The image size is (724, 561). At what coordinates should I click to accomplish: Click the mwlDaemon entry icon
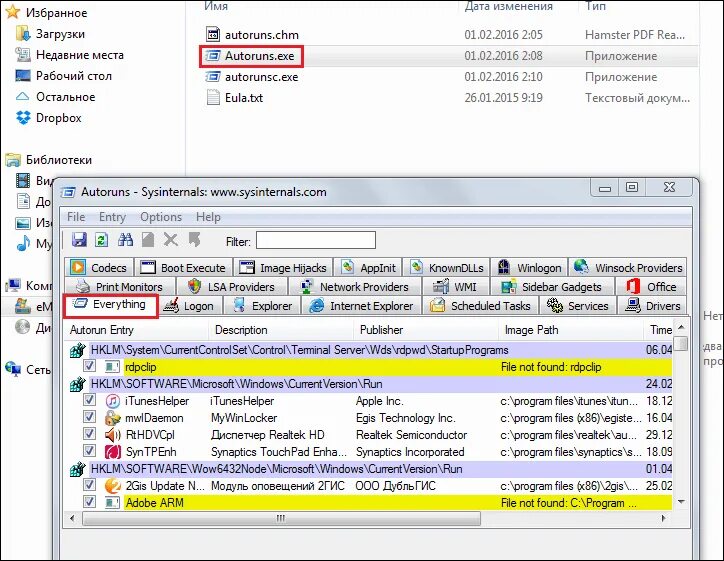(x=113, y=418)
